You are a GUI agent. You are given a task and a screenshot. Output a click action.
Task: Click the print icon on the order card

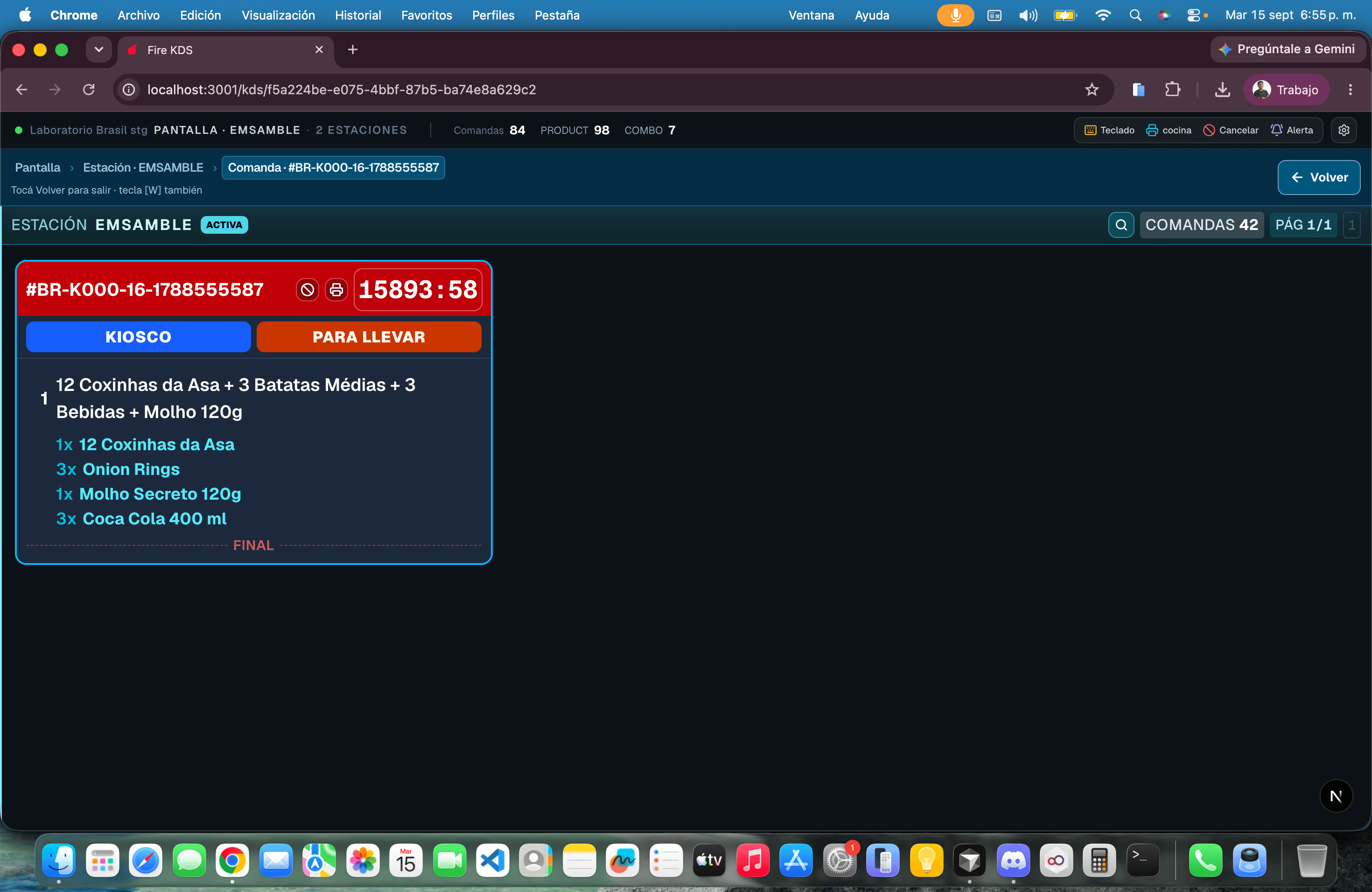tap(336, 289)
